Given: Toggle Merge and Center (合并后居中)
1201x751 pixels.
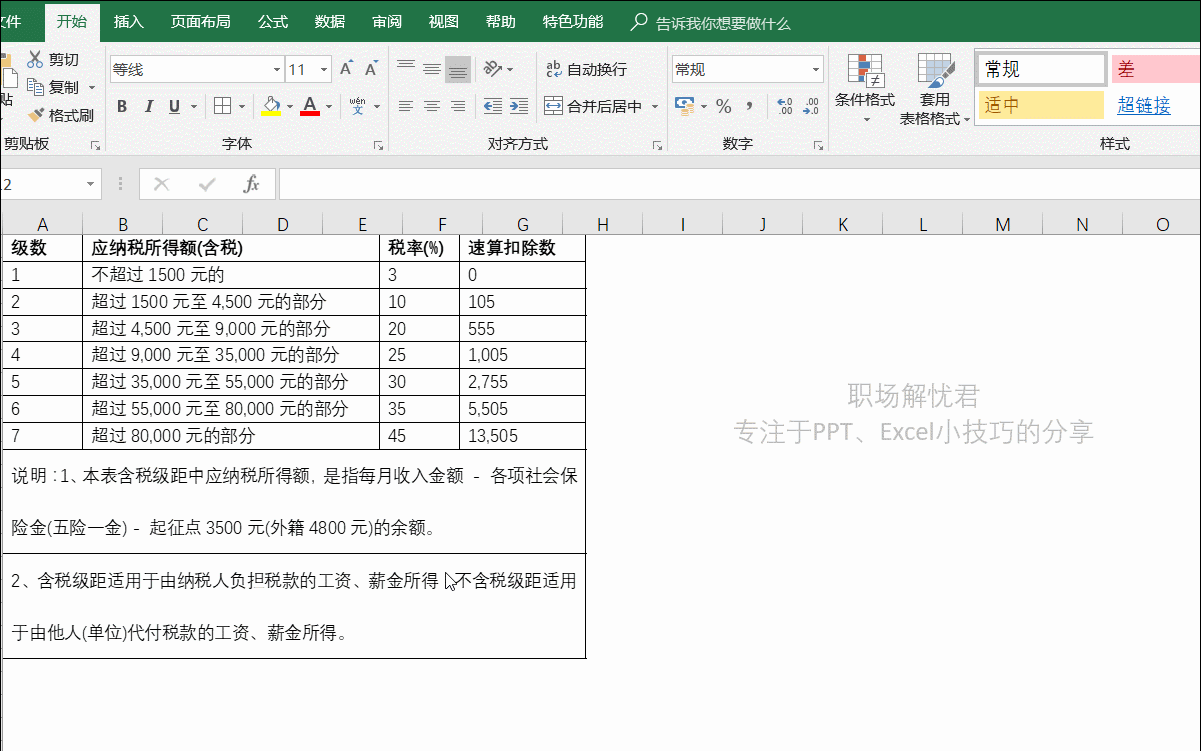Looking at the screenshot, I should 593,106.
